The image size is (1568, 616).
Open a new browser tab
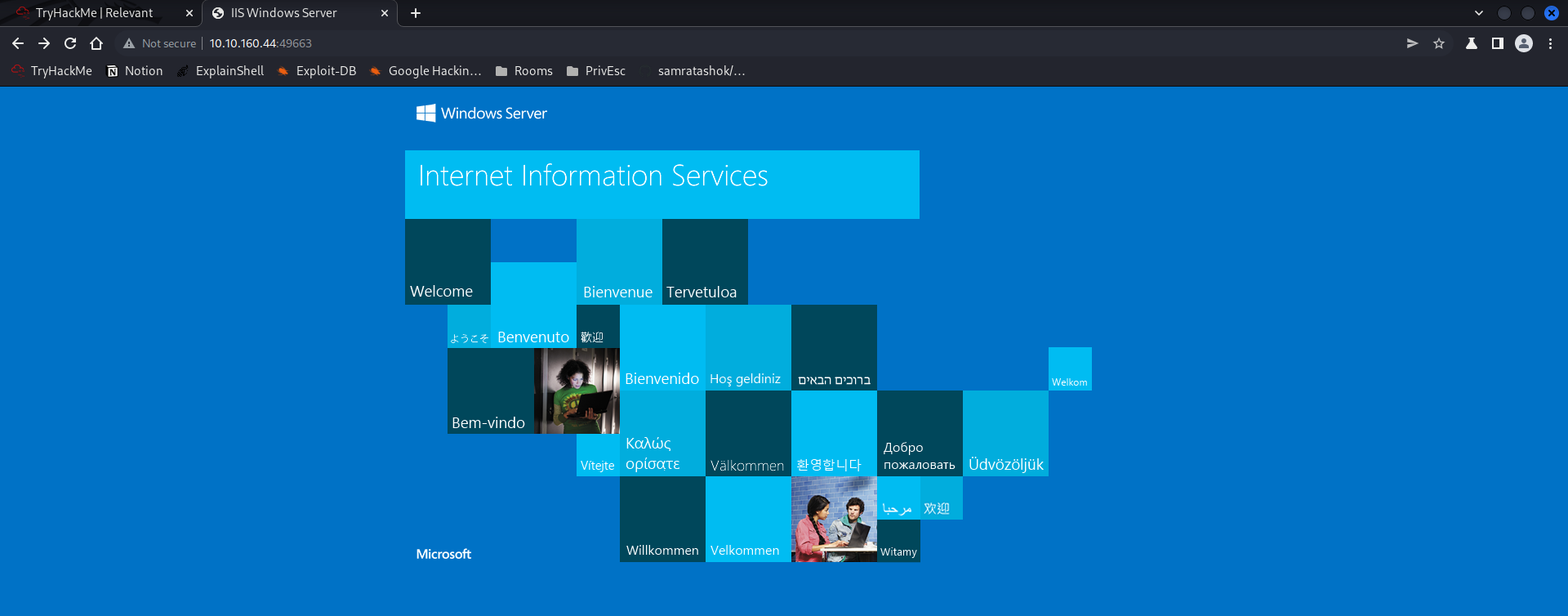click(416, 13)
